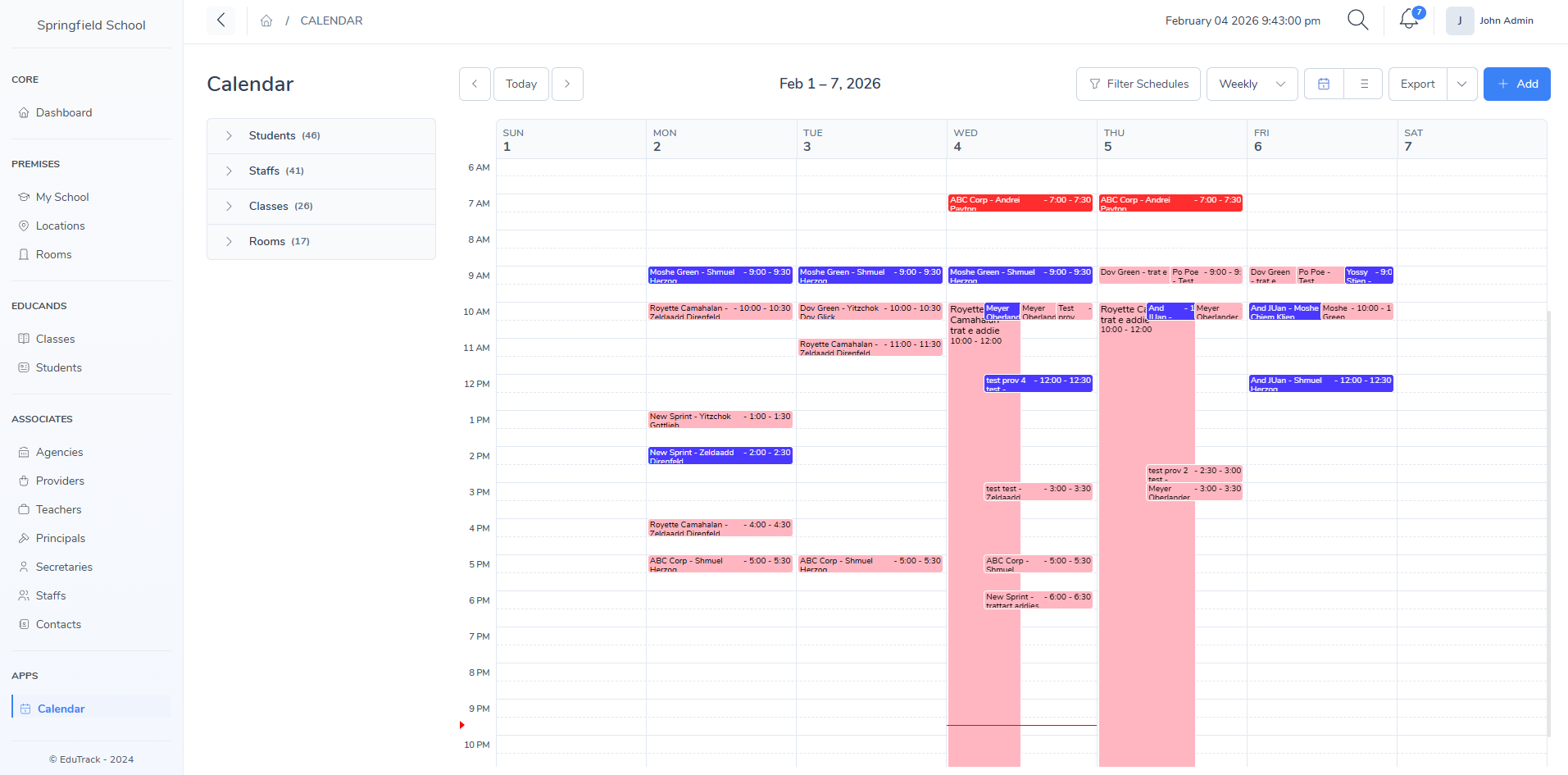The image size is (1568, 775).
Task: Expand the Rooms filter group
Action: pos(230,241)
